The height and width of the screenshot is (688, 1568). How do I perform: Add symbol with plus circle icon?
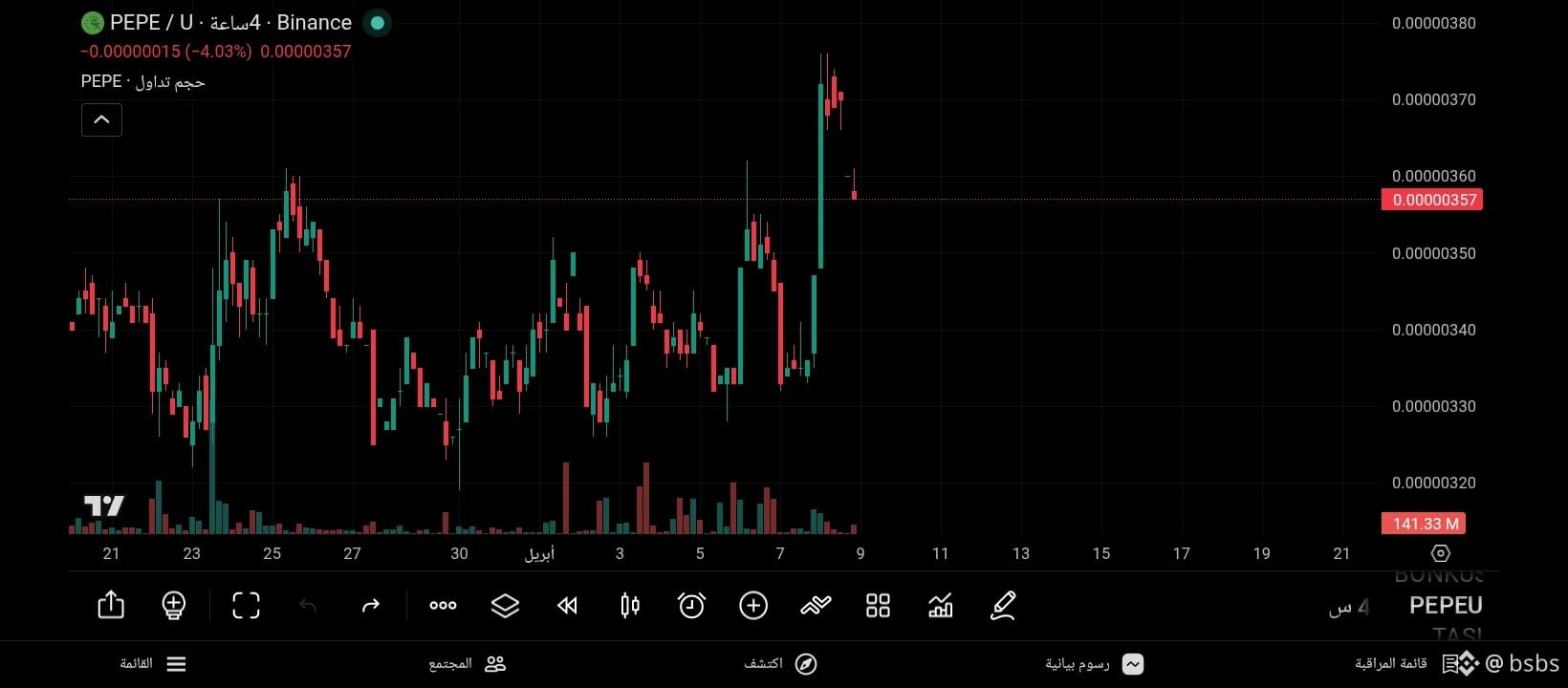click(753, 605)
